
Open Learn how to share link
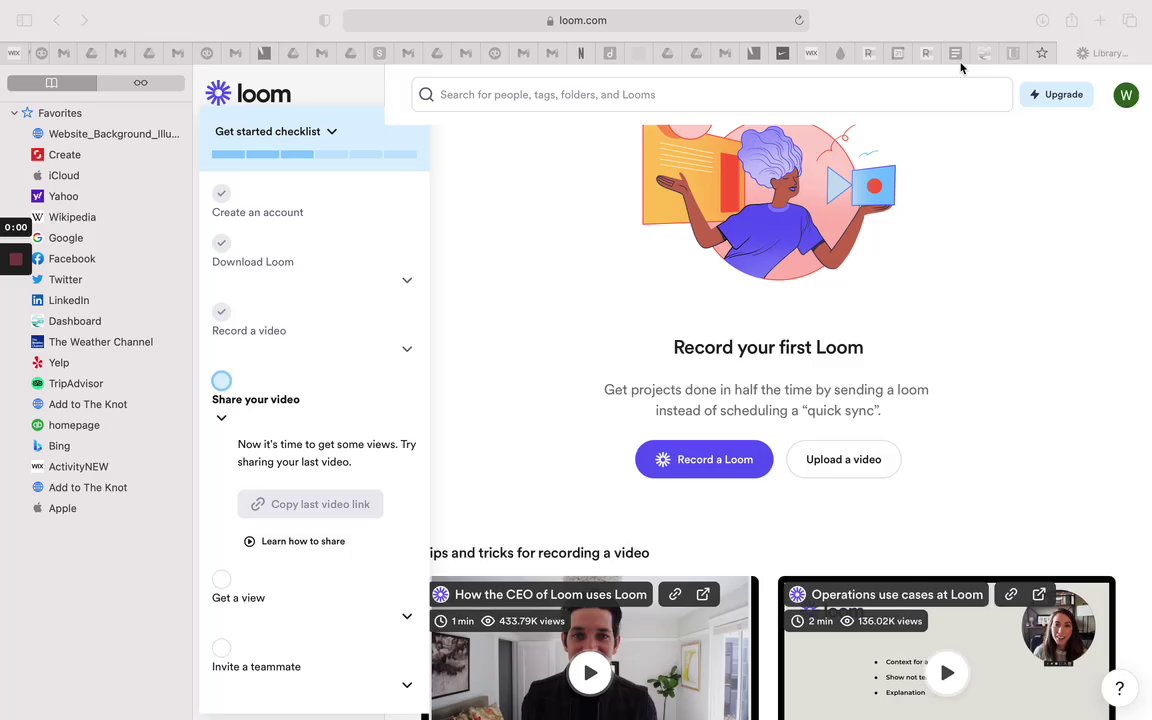tap(295, 541)
